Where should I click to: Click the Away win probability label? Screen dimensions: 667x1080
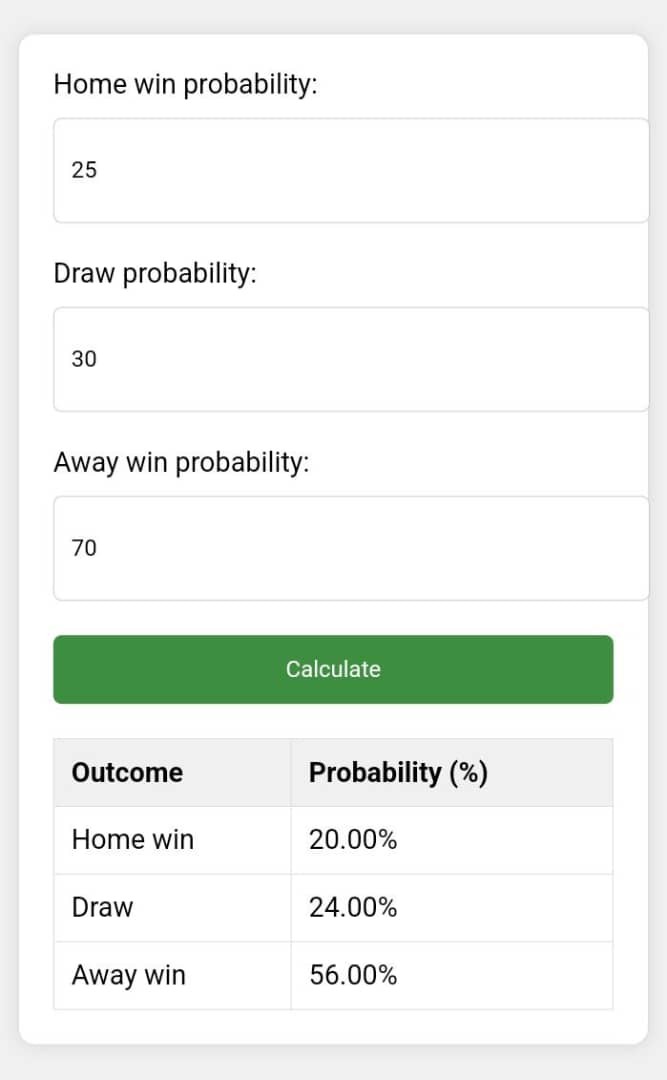click(182, 462)
